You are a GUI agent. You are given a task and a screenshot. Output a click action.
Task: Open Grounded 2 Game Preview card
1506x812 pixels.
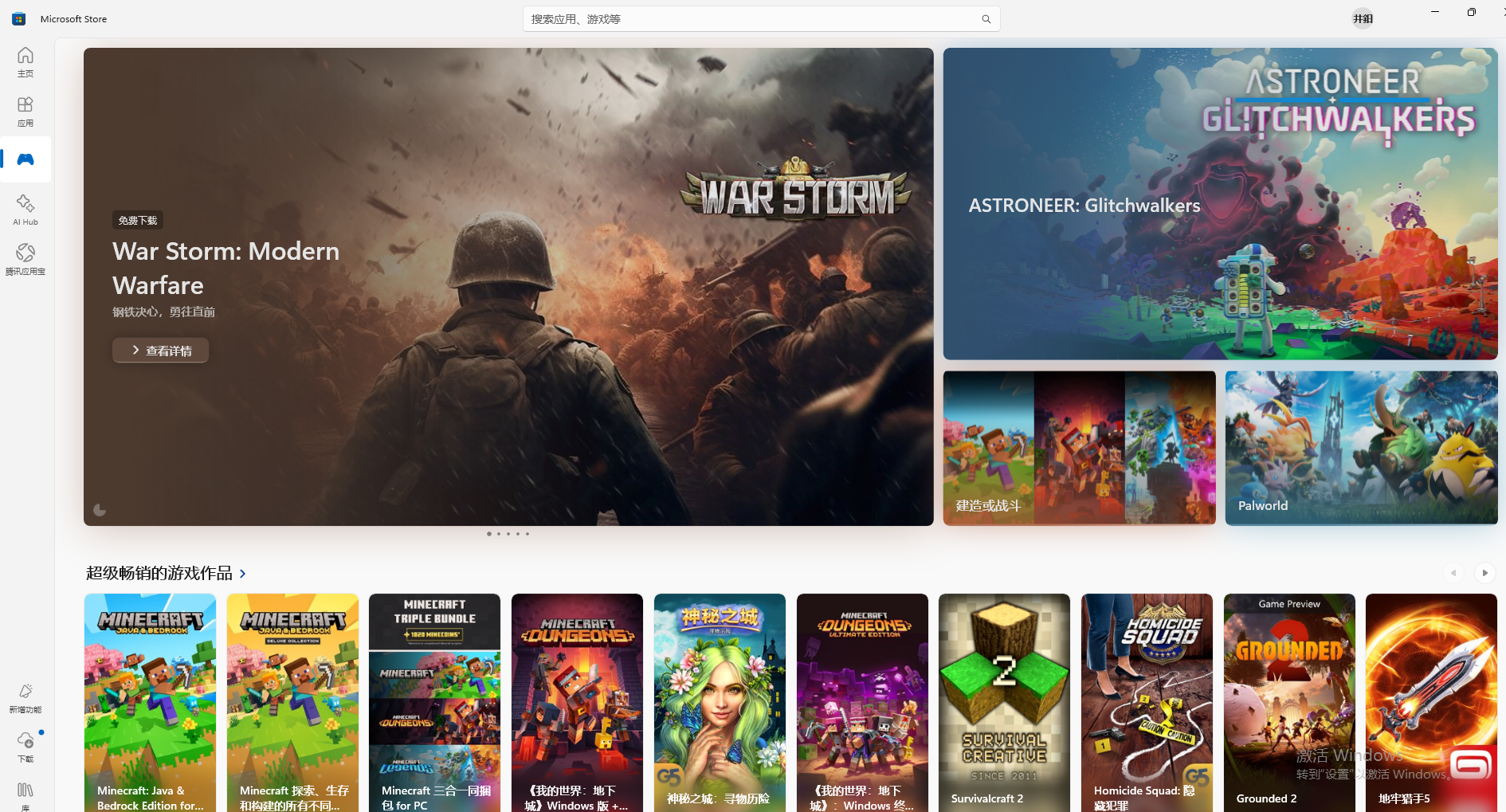pos(1289,703)
